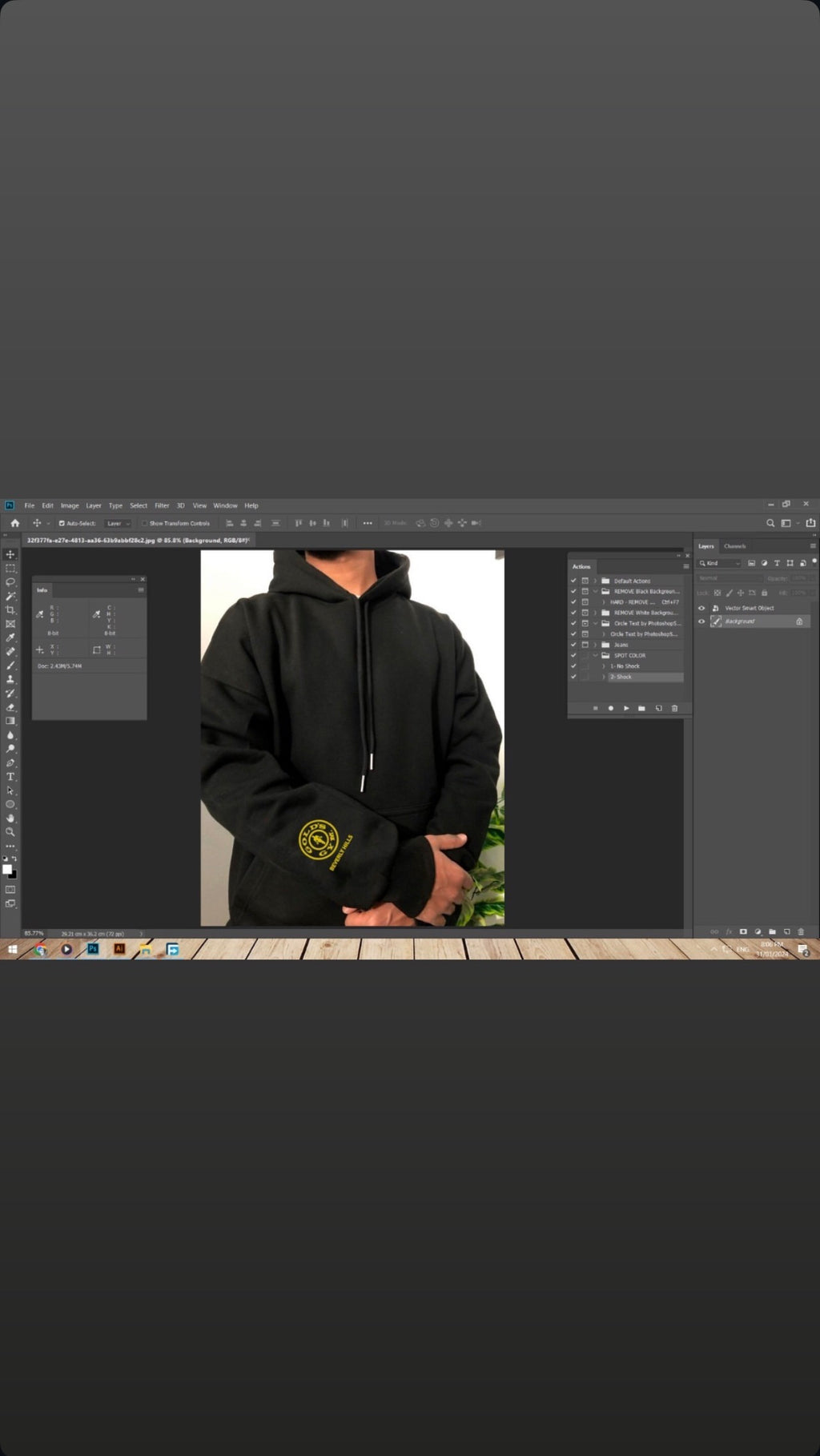Image resolution: width=820 pixels, height=1456 pixels.
Task: Expand the 1- No Shock action
Action: click(604, 666)
